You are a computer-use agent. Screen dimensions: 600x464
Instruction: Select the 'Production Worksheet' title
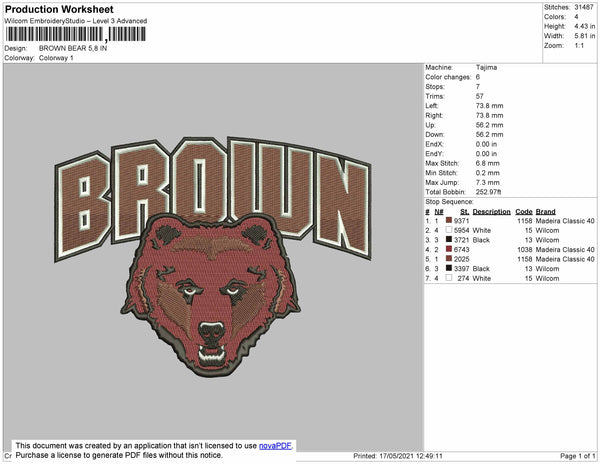(x=59, y=9)
